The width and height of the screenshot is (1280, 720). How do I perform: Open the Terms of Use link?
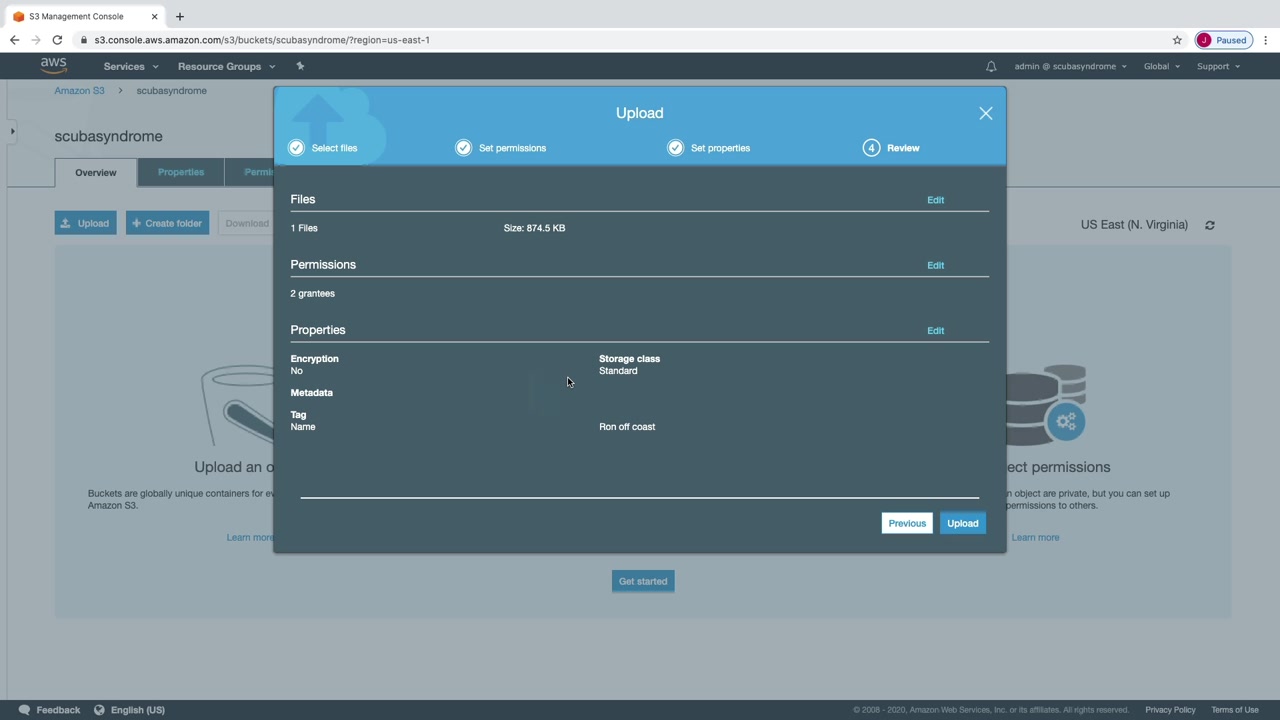(x=1235, y=710)
